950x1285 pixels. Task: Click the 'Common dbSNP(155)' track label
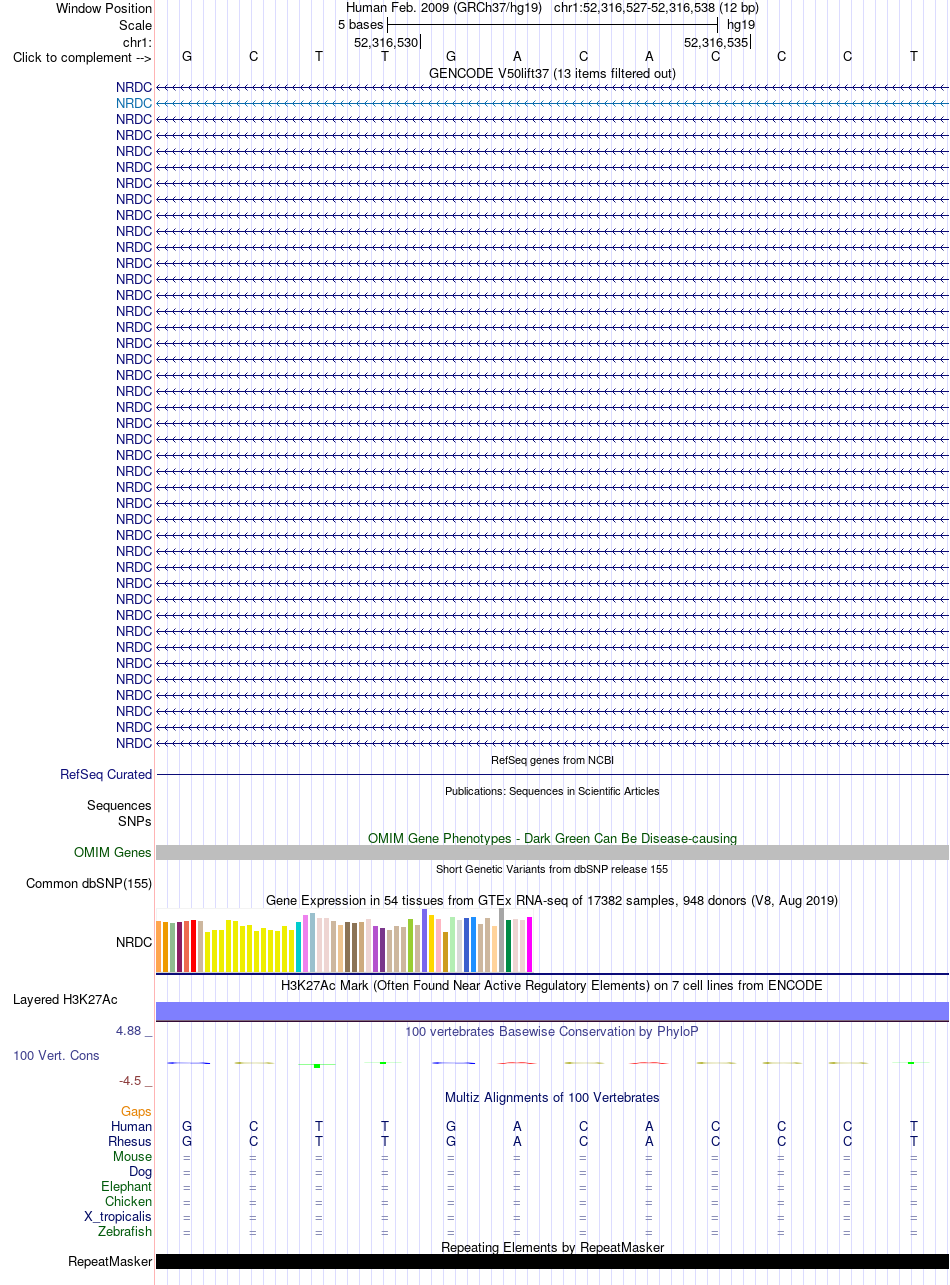89,884
